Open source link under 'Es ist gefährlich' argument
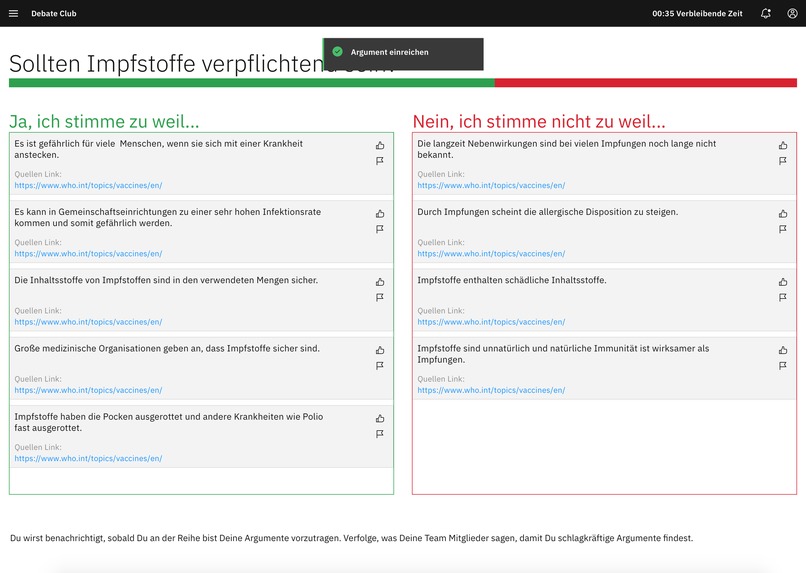The width and height of the screenshot is (806, 573). pyautogui.click(x=88, y=186)
